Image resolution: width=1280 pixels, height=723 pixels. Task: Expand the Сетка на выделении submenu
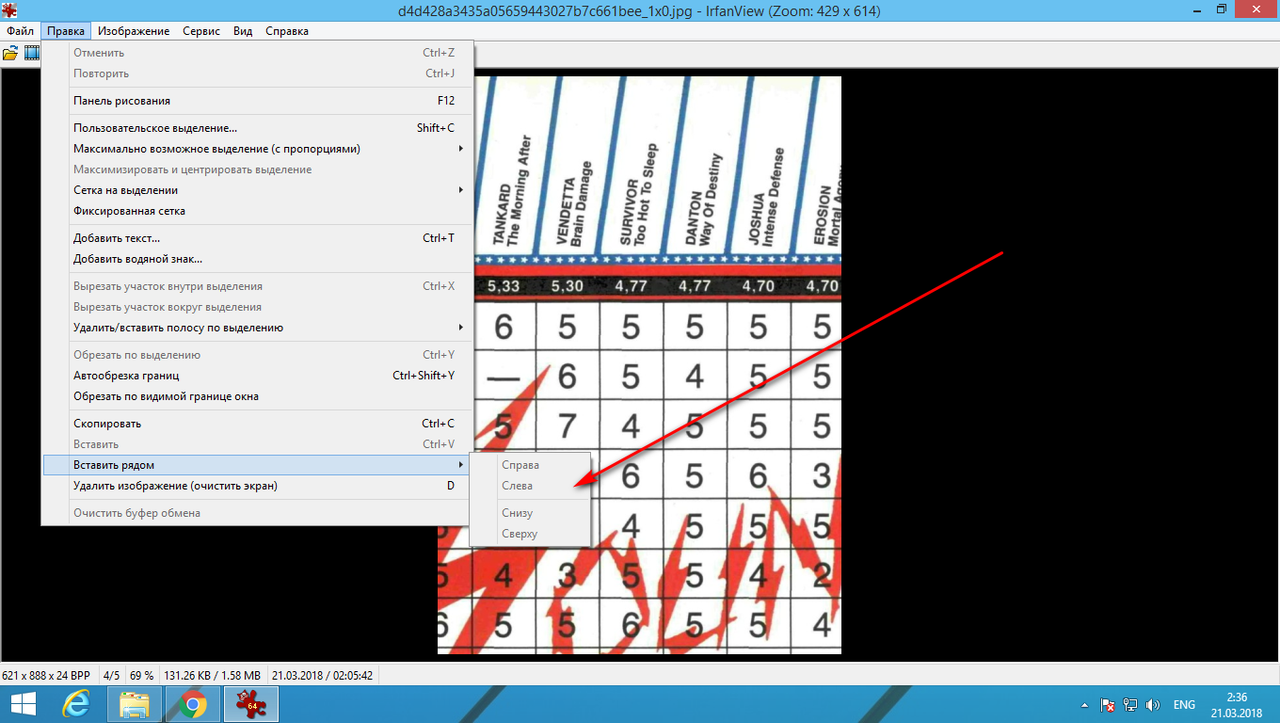tap(257, 190)
